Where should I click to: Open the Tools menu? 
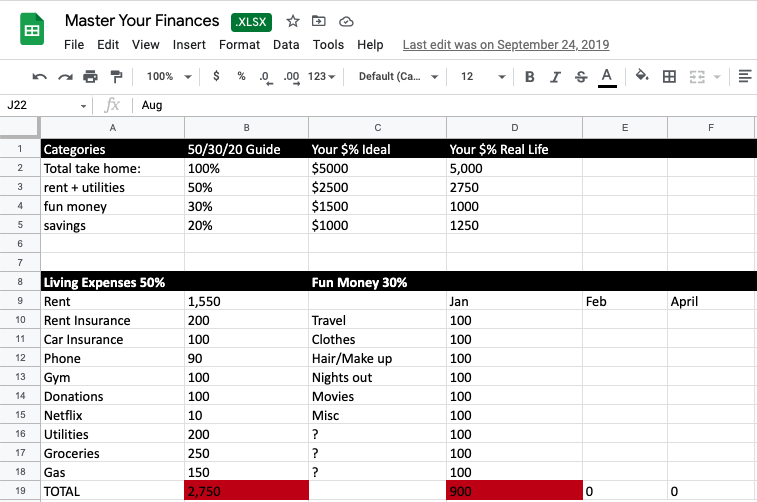tap(328, 45)
